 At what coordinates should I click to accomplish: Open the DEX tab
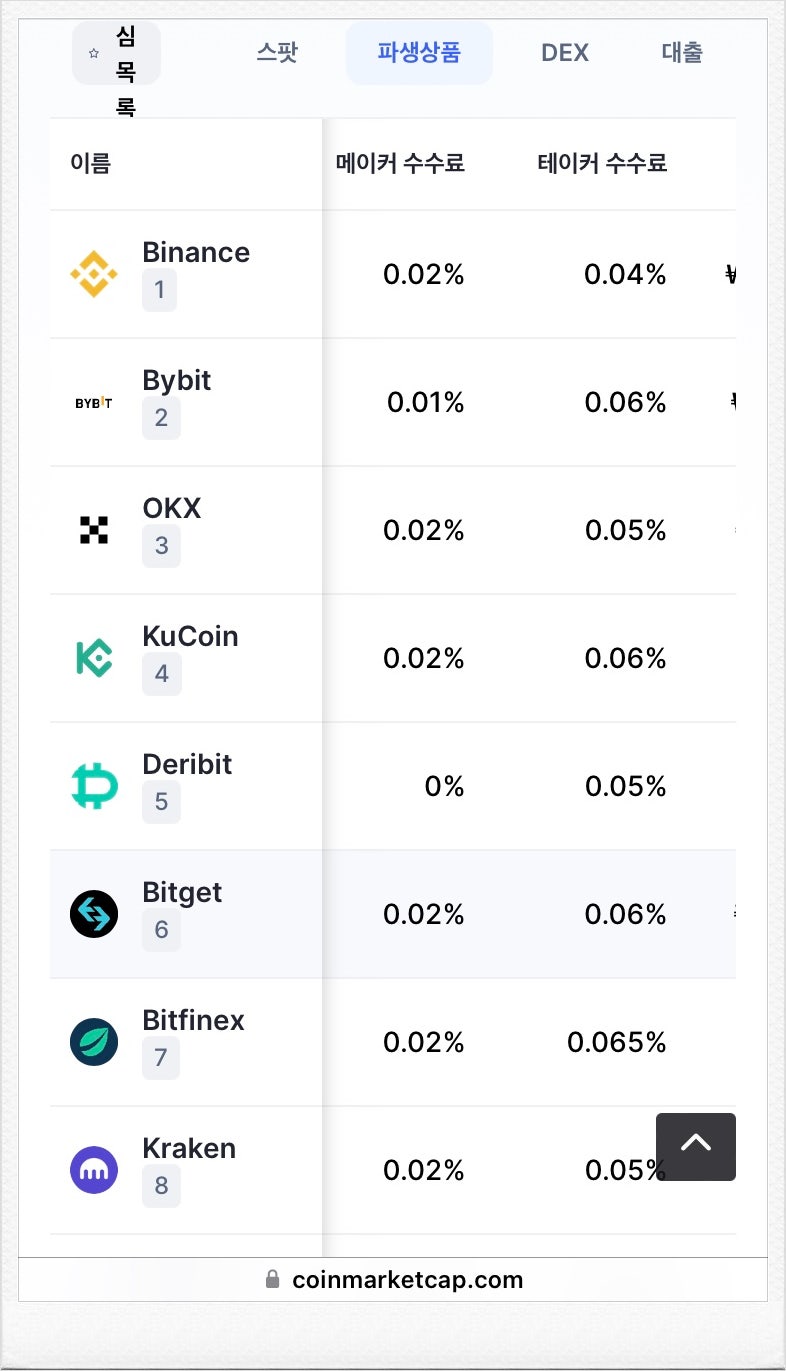coord(565,53)
